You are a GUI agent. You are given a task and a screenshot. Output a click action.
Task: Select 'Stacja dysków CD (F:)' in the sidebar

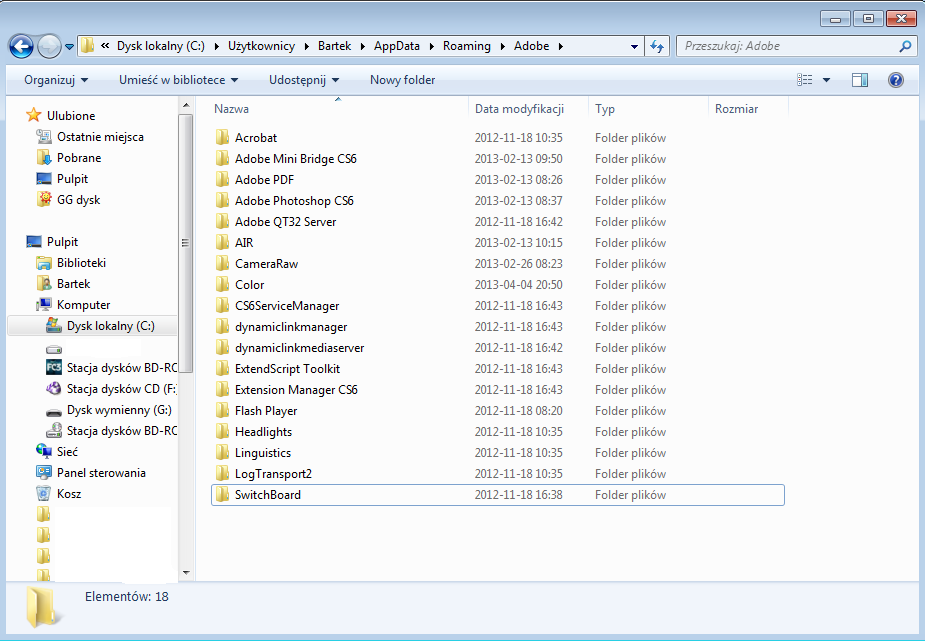[111, 389]
